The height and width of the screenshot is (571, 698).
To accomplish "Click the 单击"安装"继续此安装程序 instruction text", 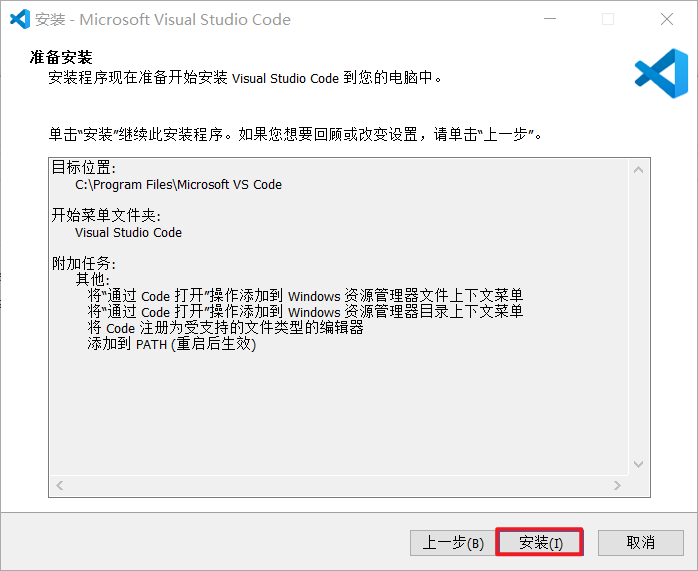I will pos(295,134).
